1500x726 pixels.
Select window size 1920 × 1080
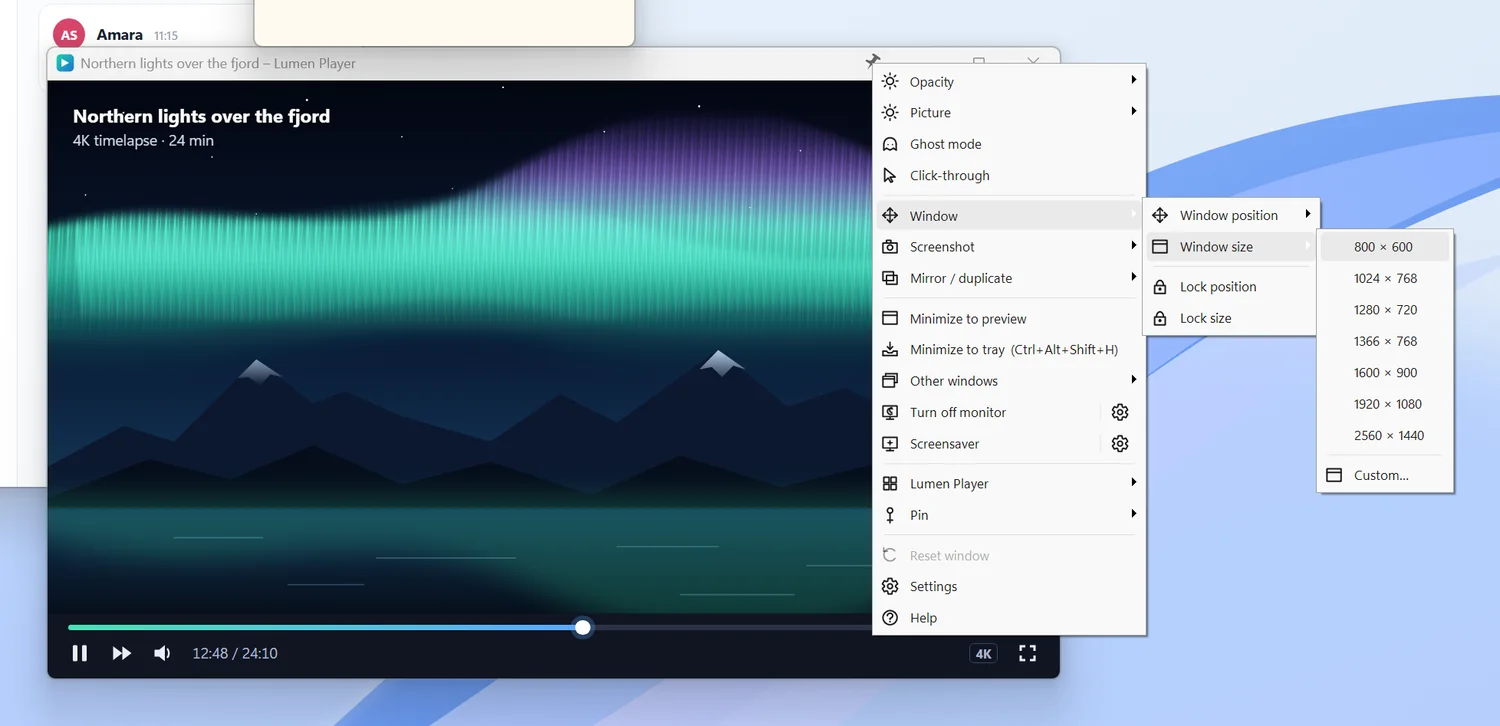point(1385,404)
